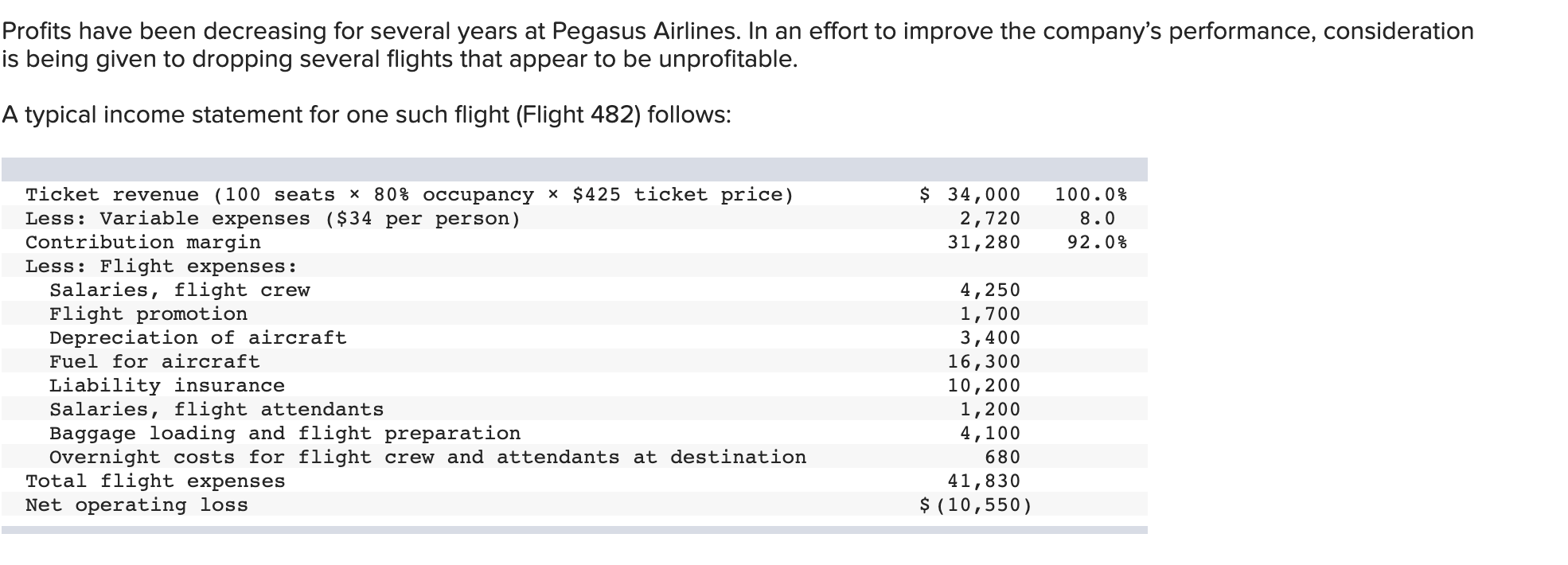The height and width of the screenshot is (565, 1568).
Task: Select the Salaries, flight crew row
Action: tap(180, 290)
